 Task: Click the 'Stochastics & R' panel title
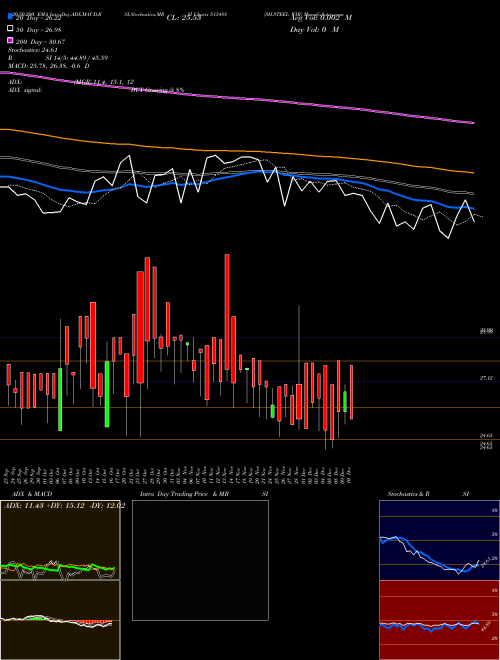tap(408, 494)
